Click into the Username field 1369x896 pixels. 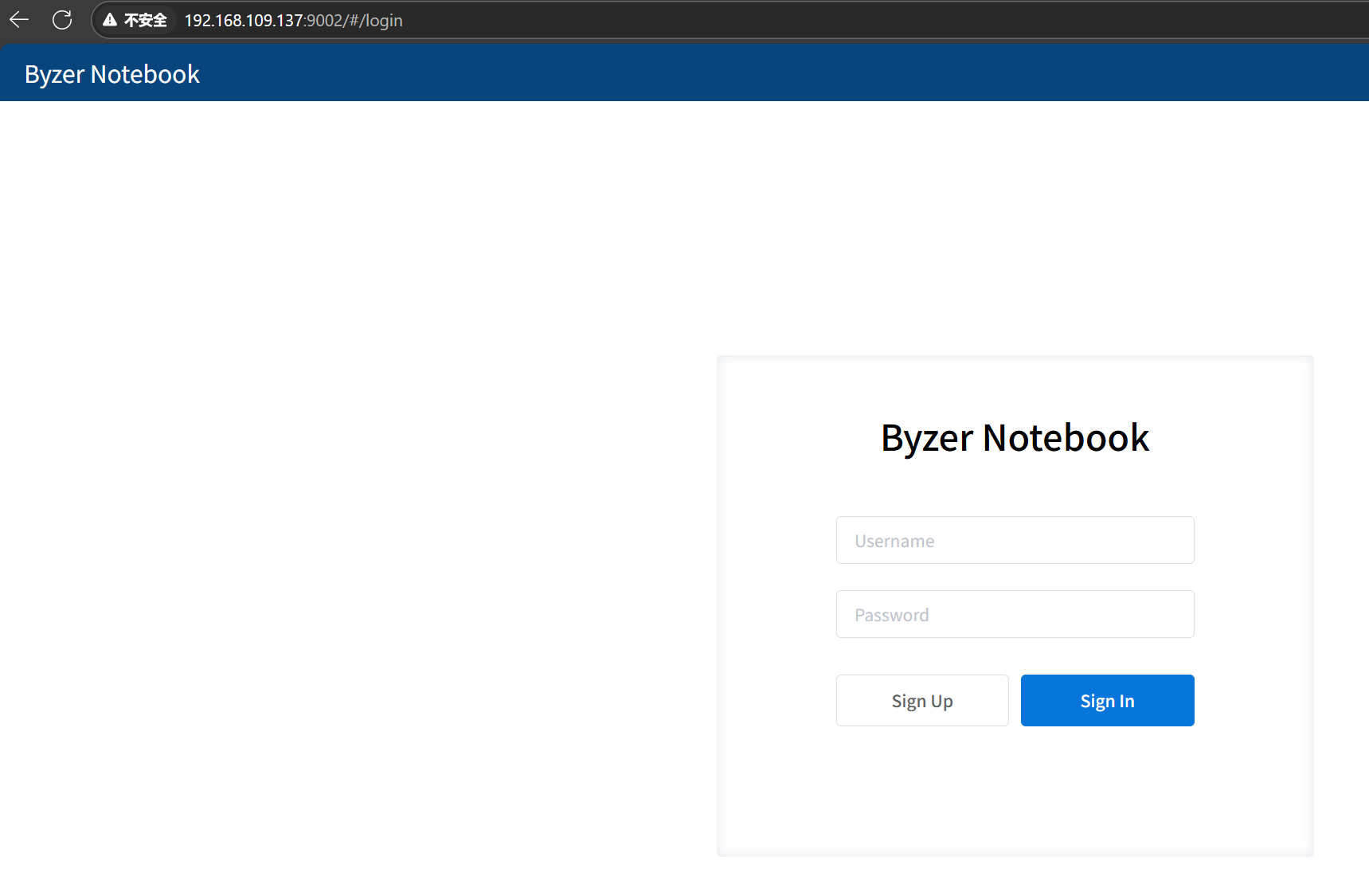pyautogui.click(x=1015, y=540)
